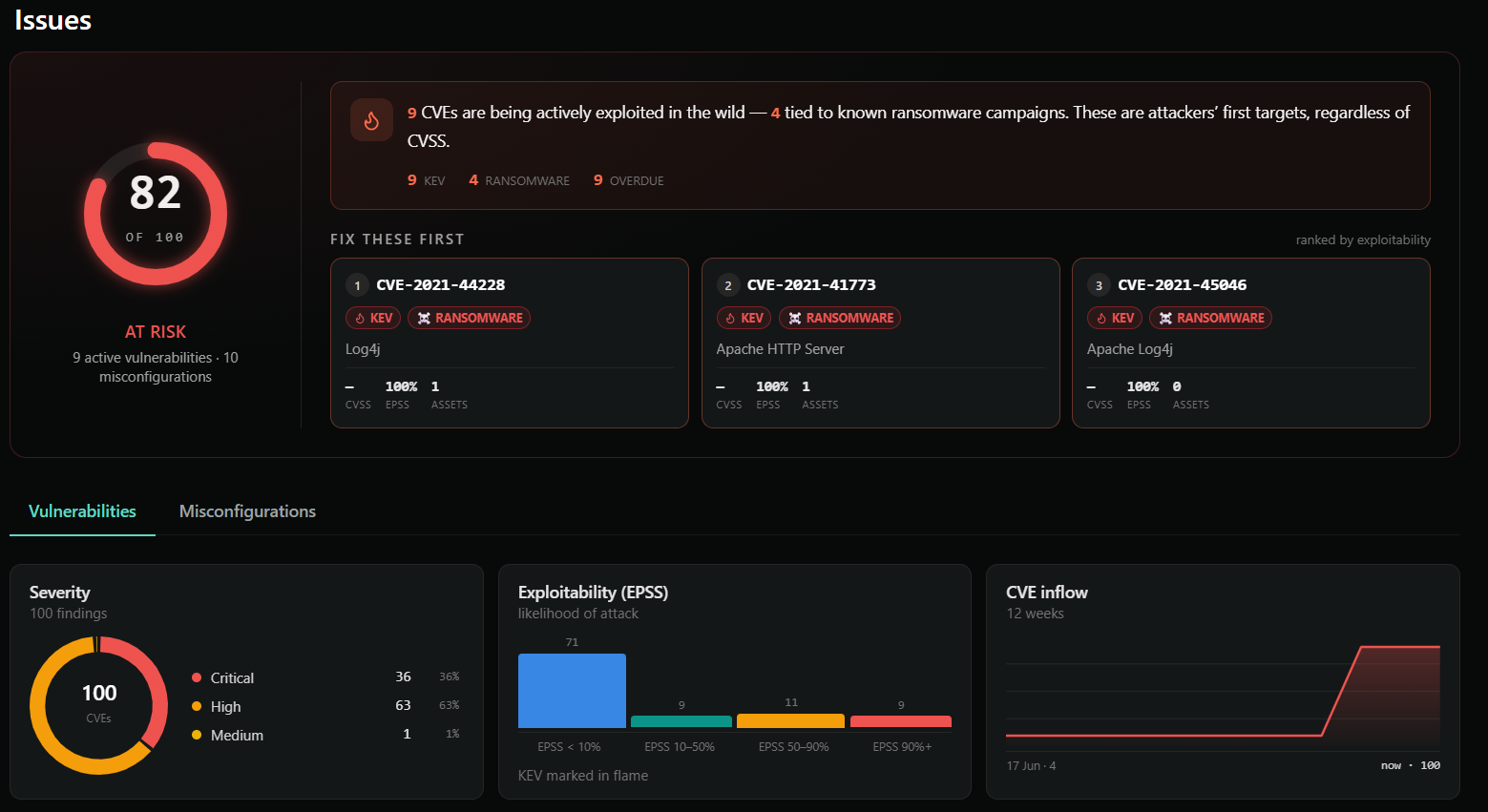
Task: Click the RANSOMWARE badge on CVE-2021-41773
Action: pyautogui.click(x=840, y=318)
